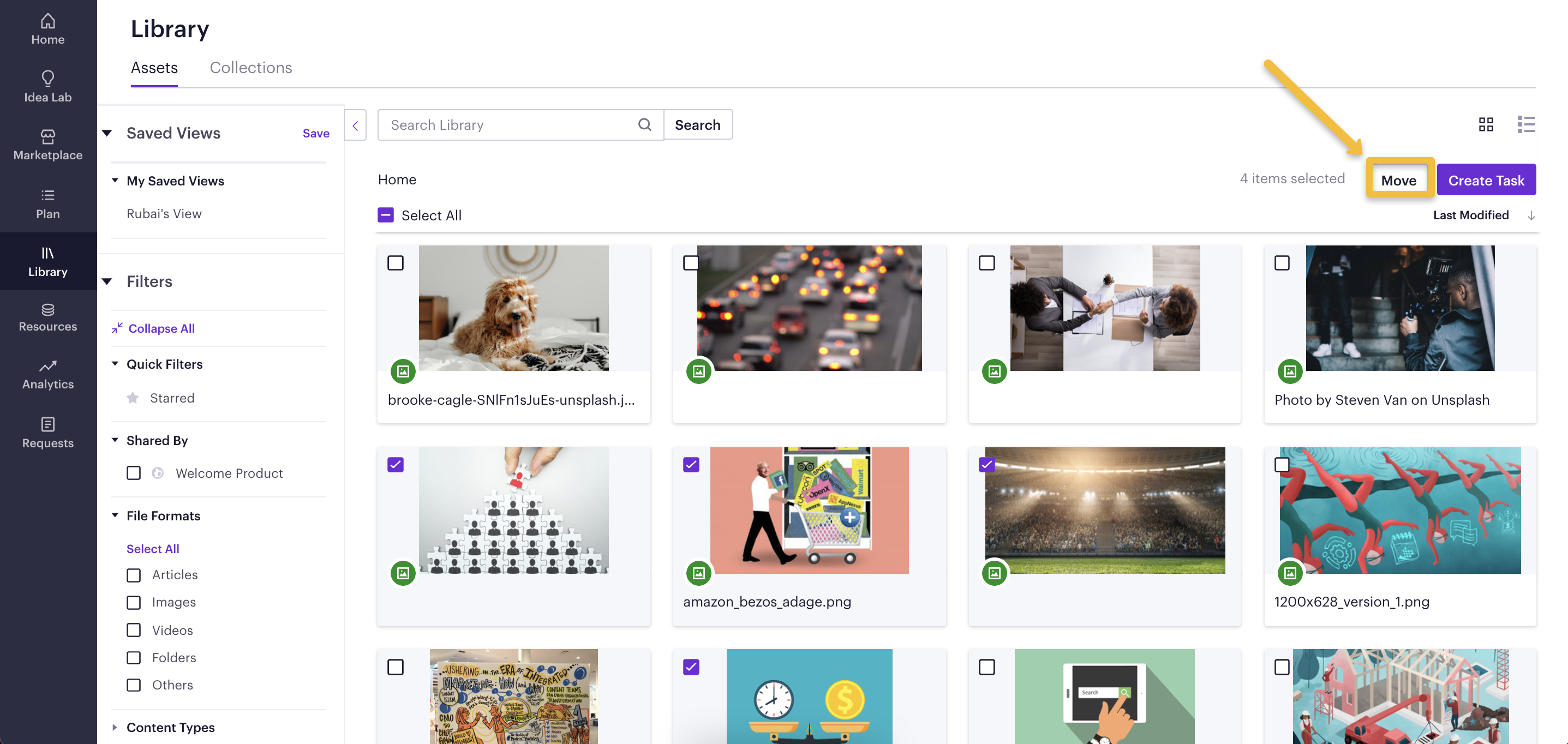Collapse the Filters section
1568x744 pixels.
click(x=107, y=281)
